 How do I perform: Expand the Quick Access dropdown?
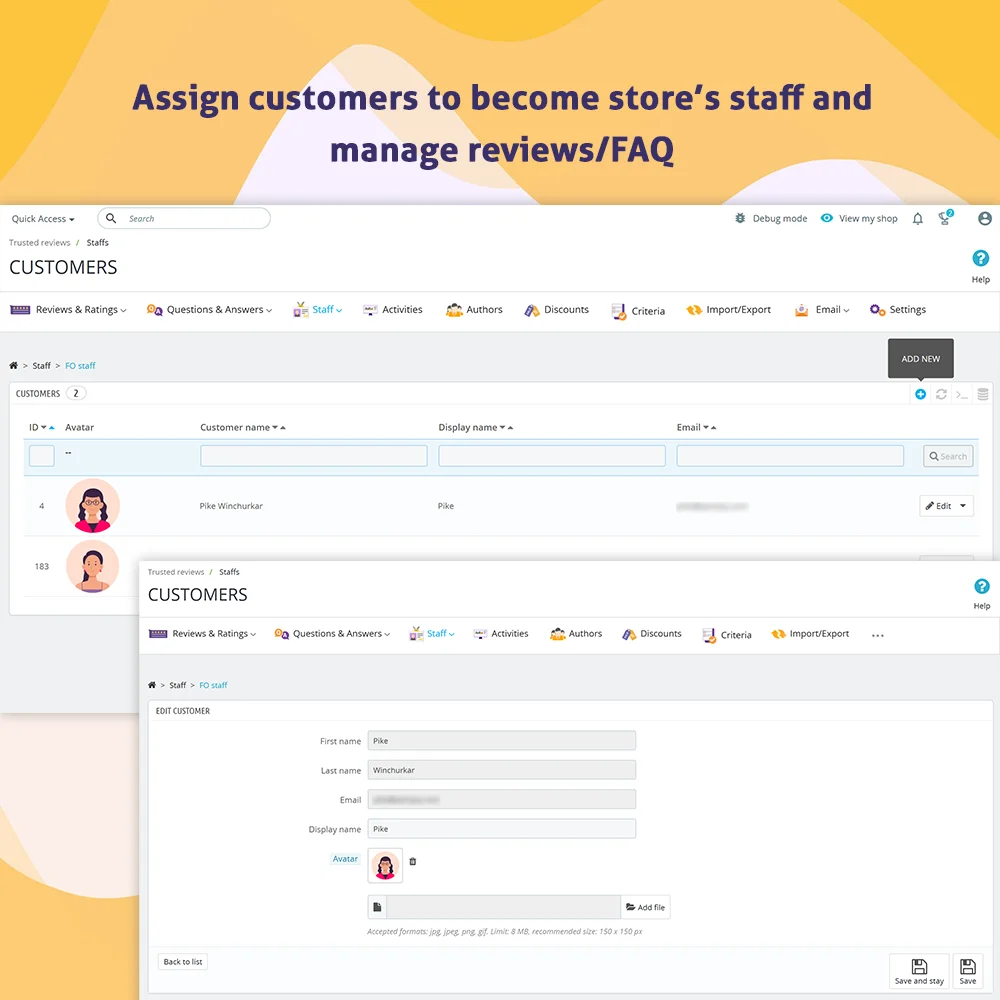[x=42, y=218]
